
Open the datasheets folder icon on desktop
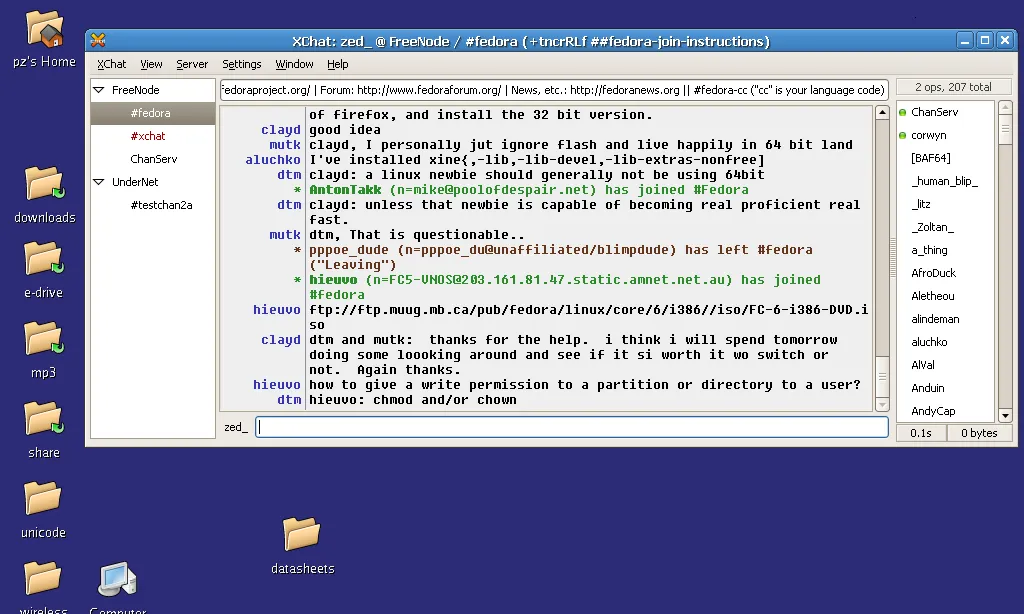[x=302, y=534]
